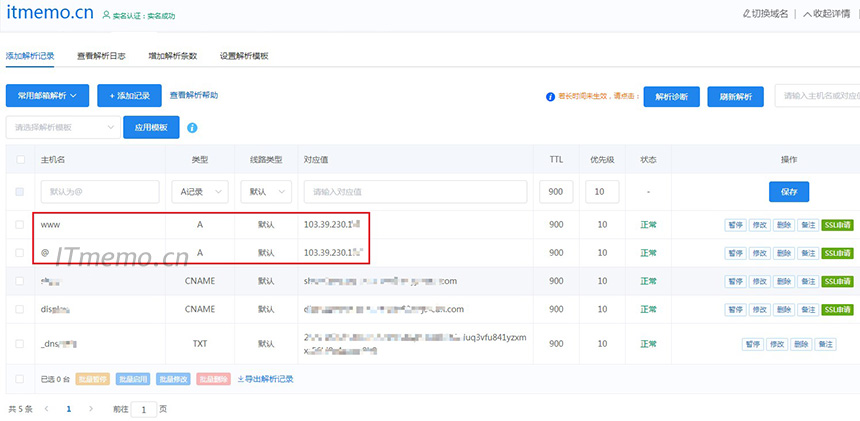Click the 应用模板 button
The image size is (860, 421).
[151, 127]
